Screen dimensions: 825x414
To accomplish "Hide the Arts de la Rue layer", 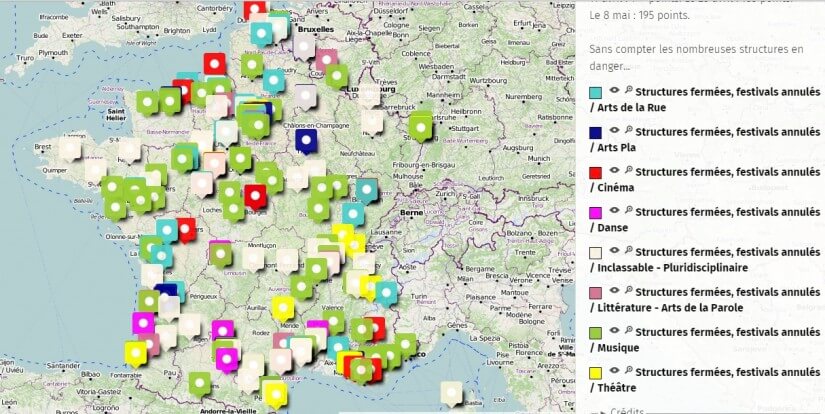I will pos(614,90).
